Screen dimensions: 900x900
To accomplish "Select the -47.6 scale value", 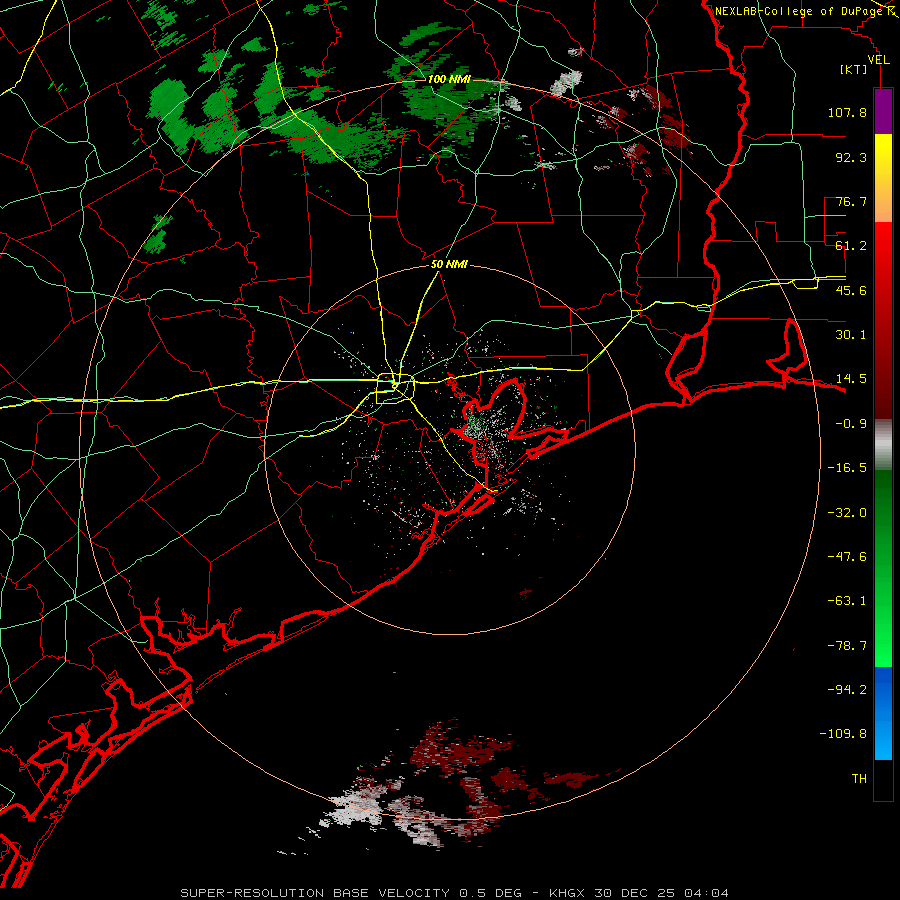I will point(847,557).
